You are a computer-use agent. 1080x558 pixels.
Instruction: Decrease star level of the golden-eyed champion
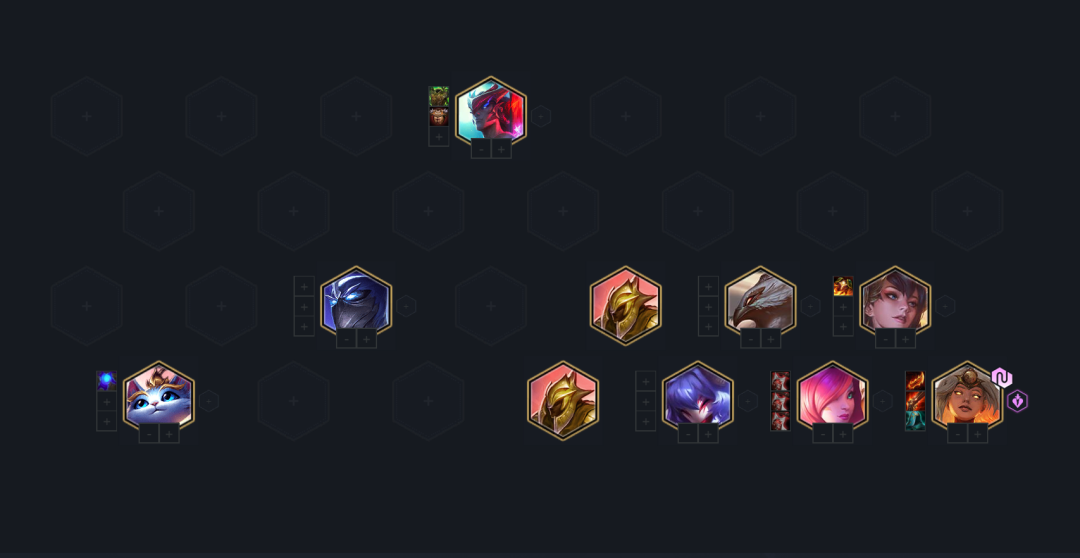[958, 433]
